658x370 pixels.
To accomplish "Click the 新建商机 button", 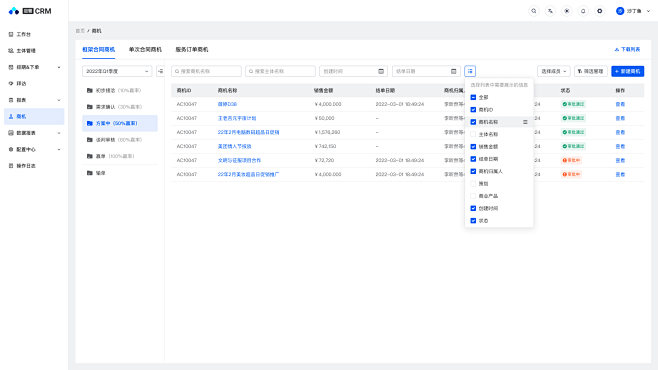I will tap(627, 71).
